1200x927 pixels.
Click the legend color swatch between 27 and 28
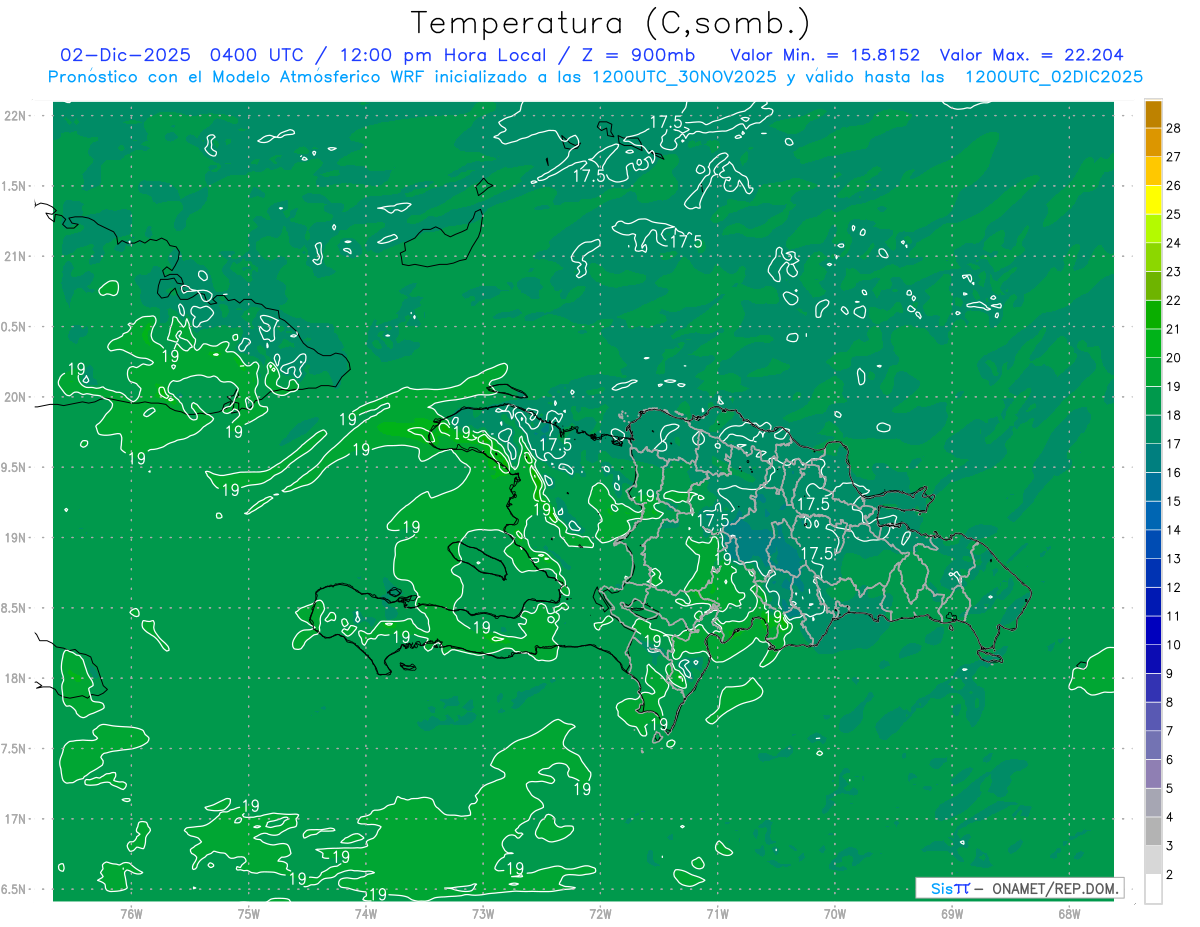(1153, 142)
